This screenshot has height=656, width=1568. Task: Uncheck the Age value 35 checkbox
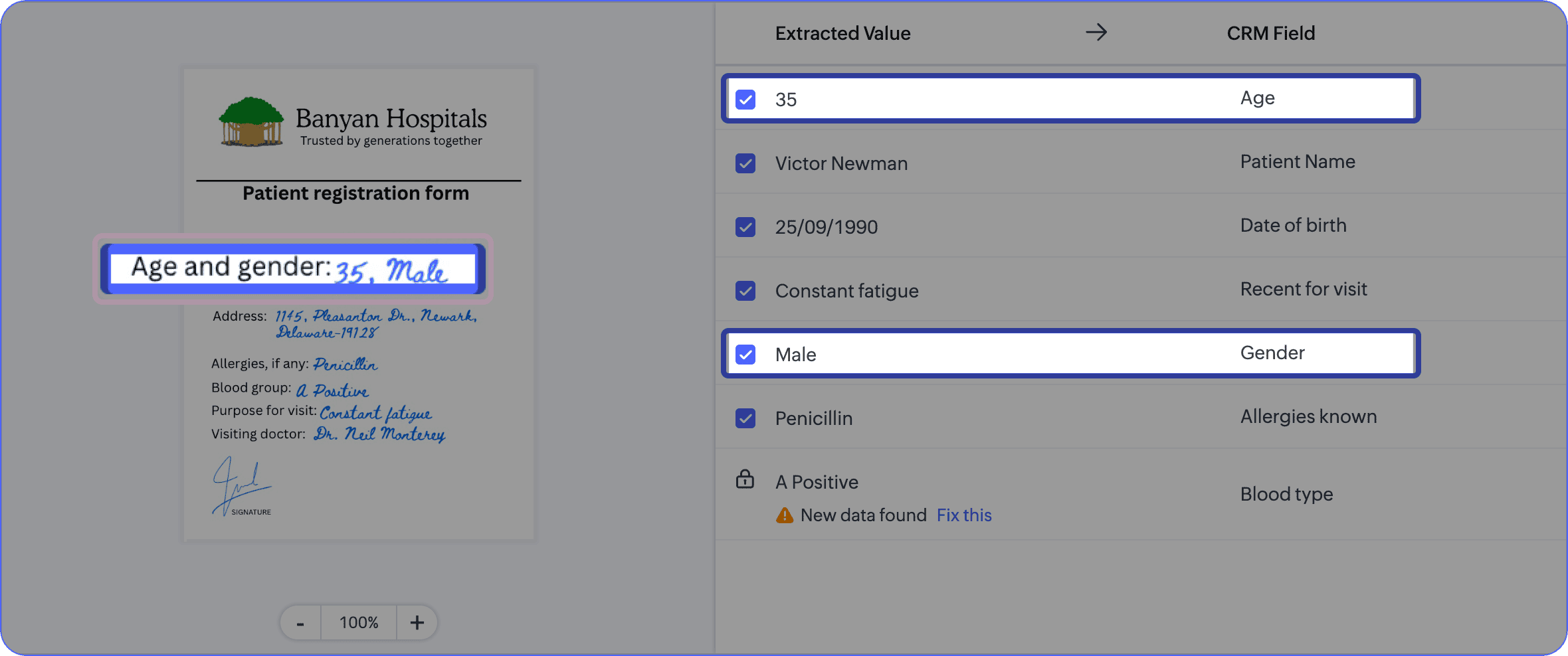point(745,100)
